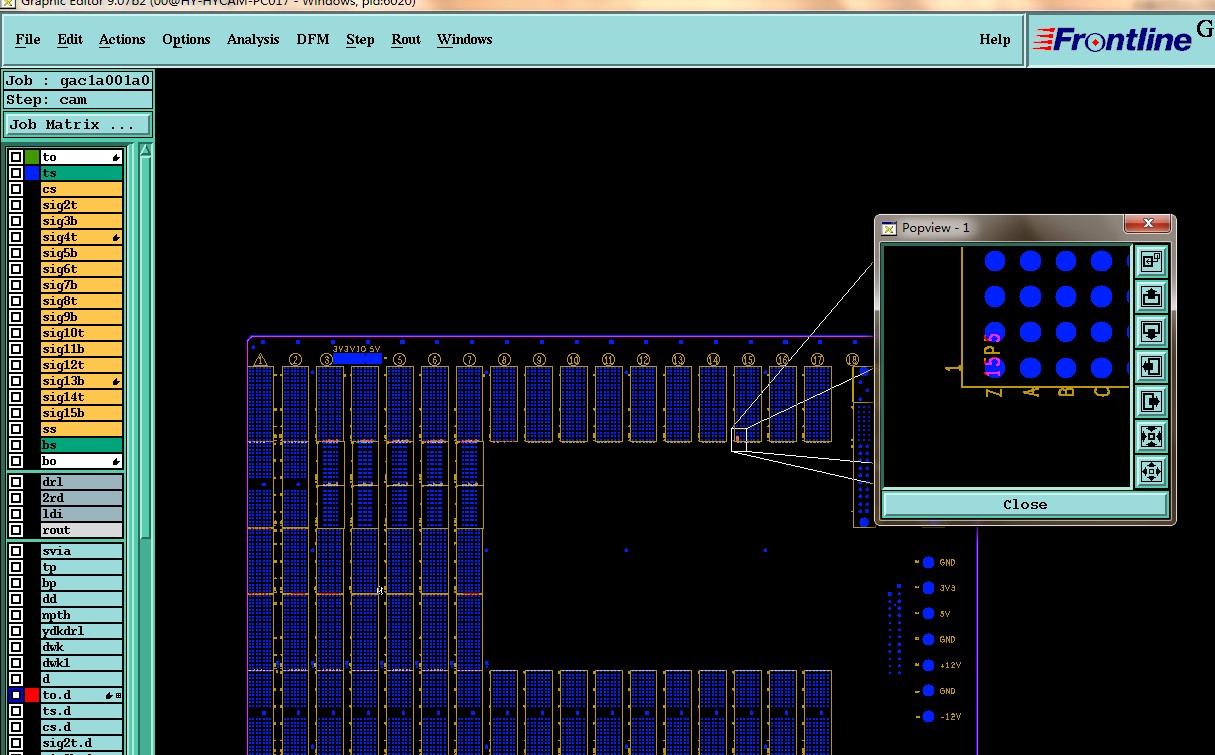
Task: Select the sig7b layer name
Action: point(81,285)
